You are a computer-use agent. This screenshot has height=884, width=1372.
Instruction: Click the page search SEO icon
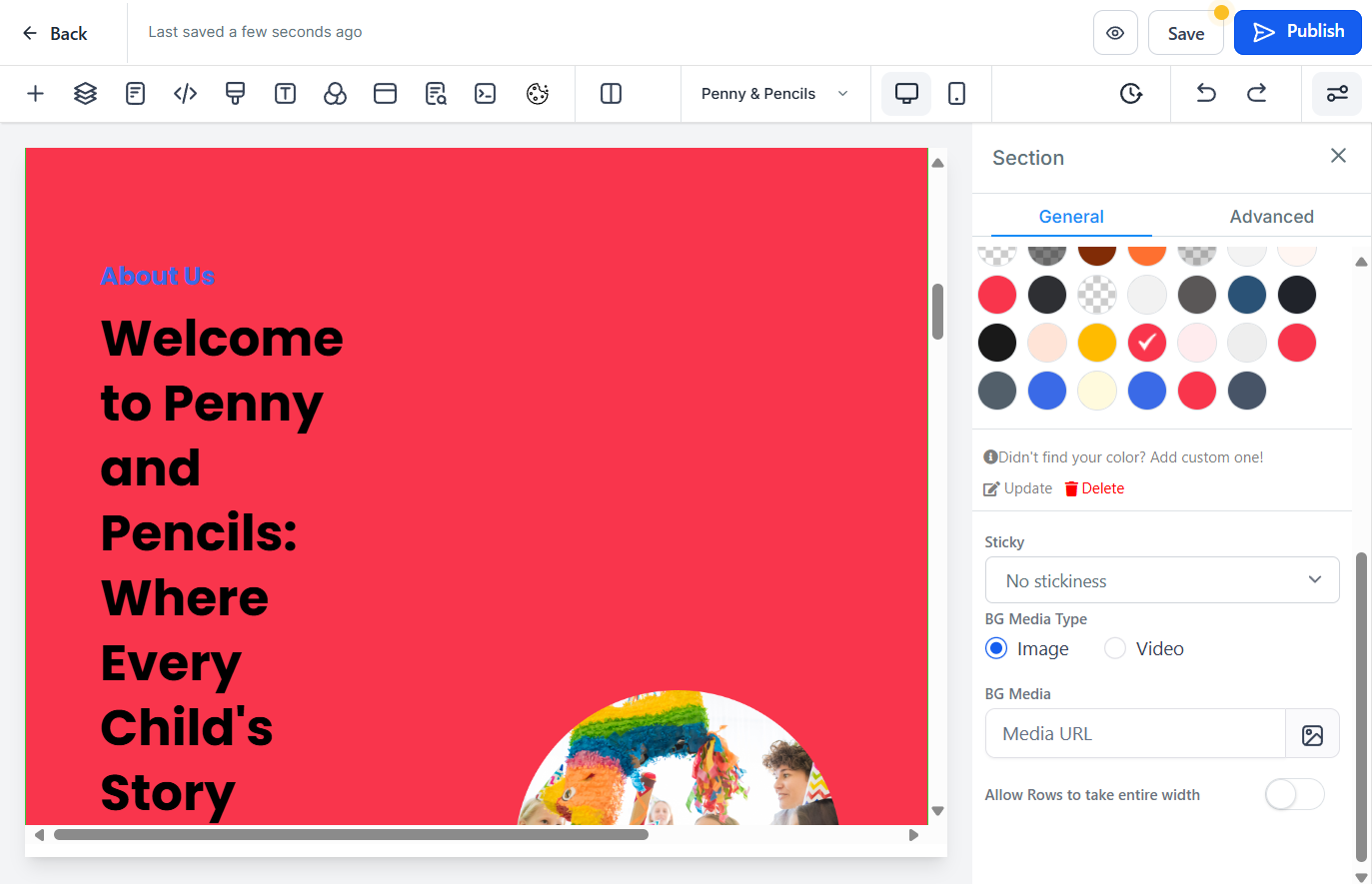[436, 94]
